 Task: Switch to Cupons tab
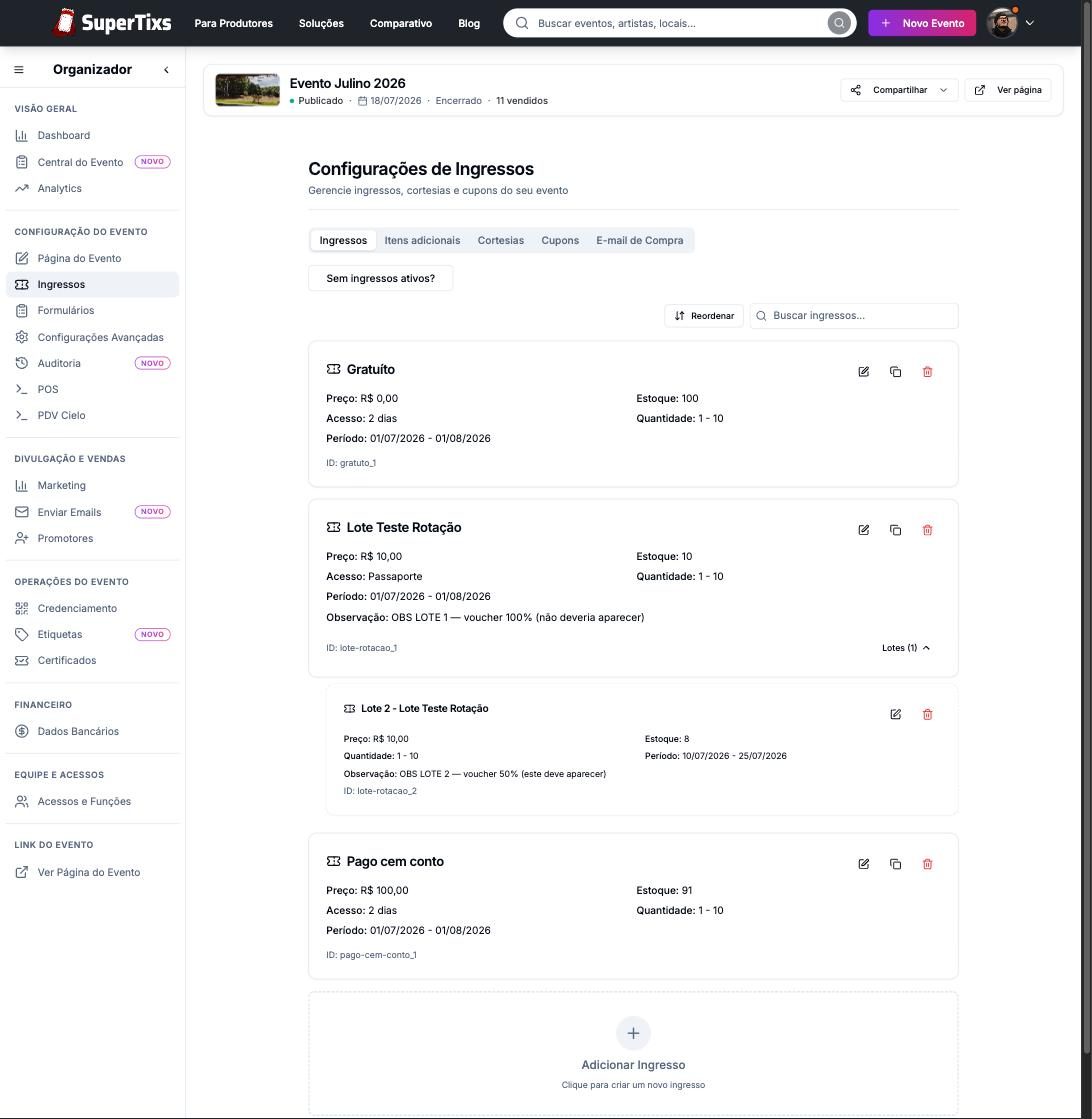(560, 240)
